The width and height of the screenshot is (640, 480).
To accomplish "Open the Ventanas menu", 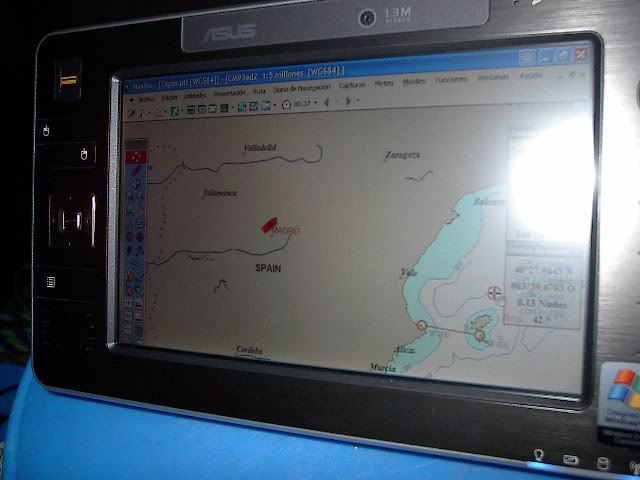I will pos(493,78).
